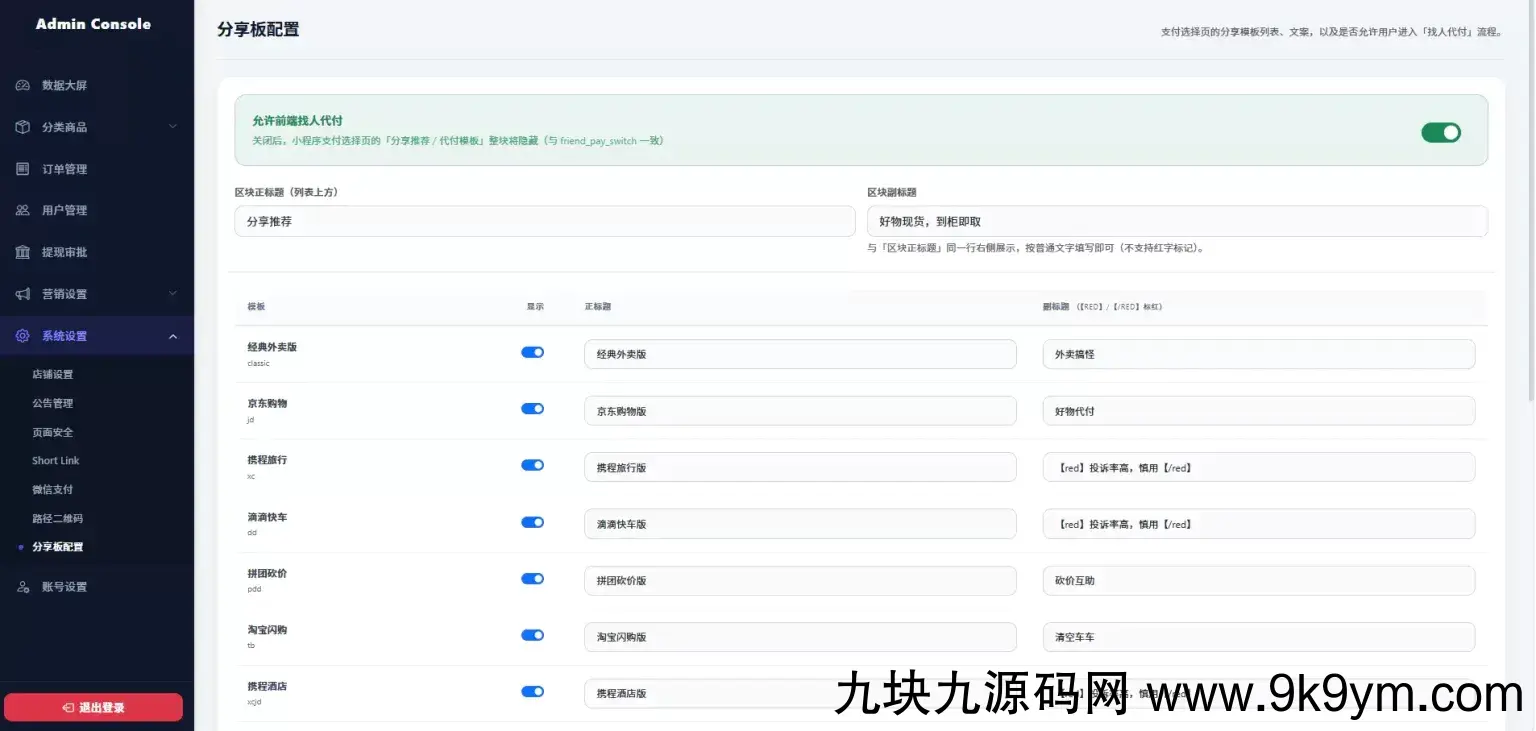Image resolution: width=1536 pixels, height=731 pixels.
Task: Edit the 经典外卖版 main title field
Action: point(800,354)
